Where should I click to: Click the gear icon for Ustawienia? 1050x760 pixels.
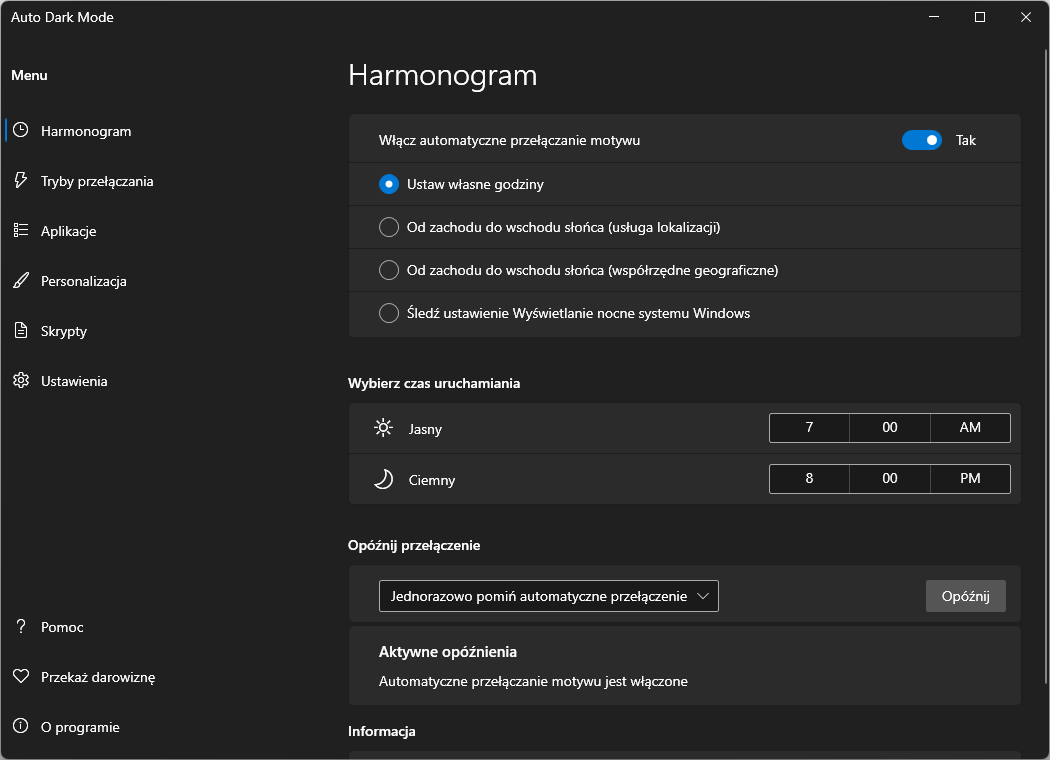21,380
